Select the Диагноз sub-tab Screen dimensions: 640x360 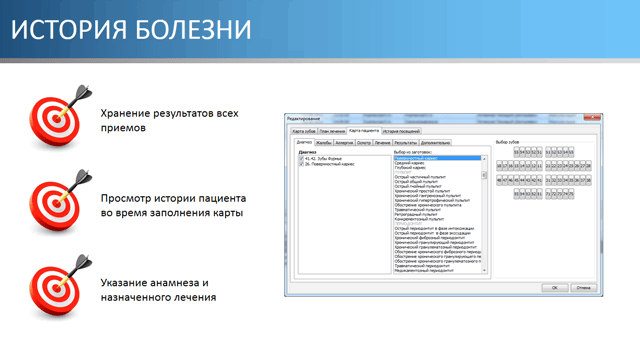[x=304, y=142]
